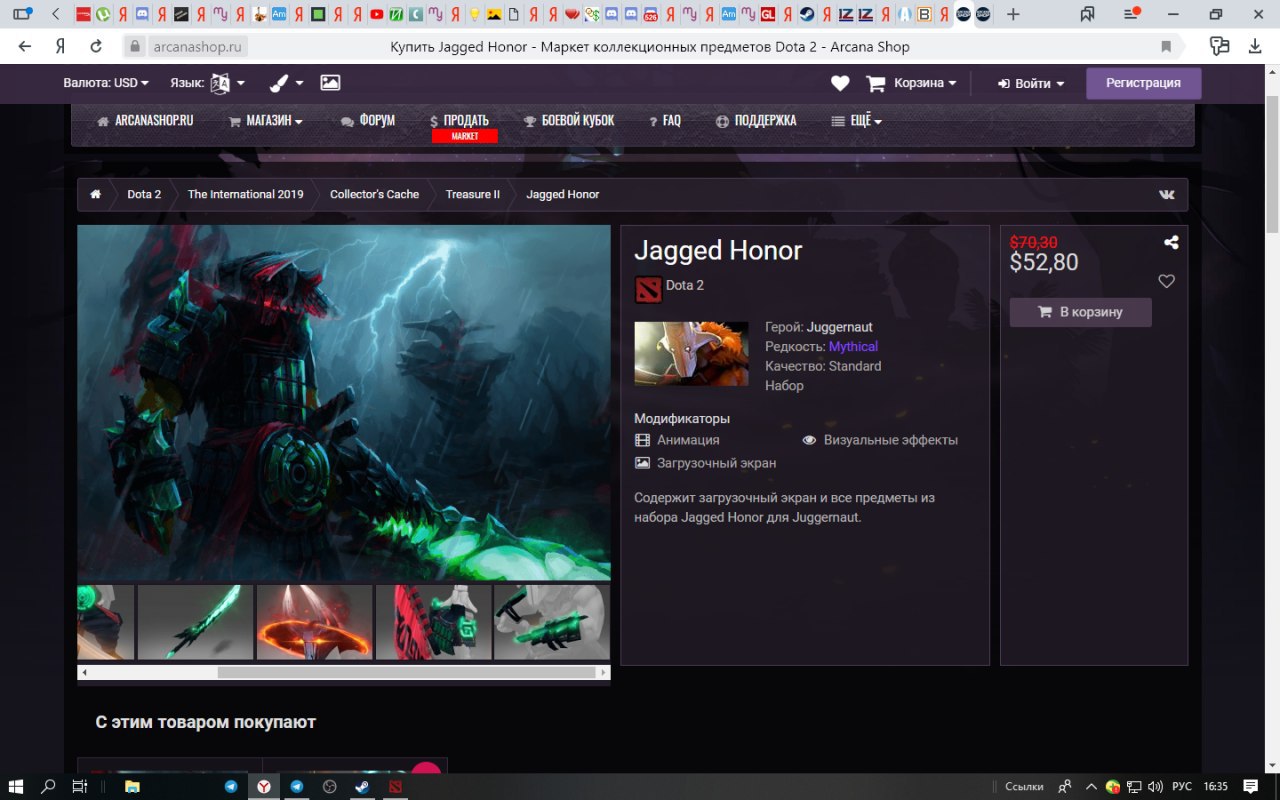Expand the Войти login dropdown
Image resolution: width=1280 pixels, height=800 pixels.
(x=1031, y=84)
